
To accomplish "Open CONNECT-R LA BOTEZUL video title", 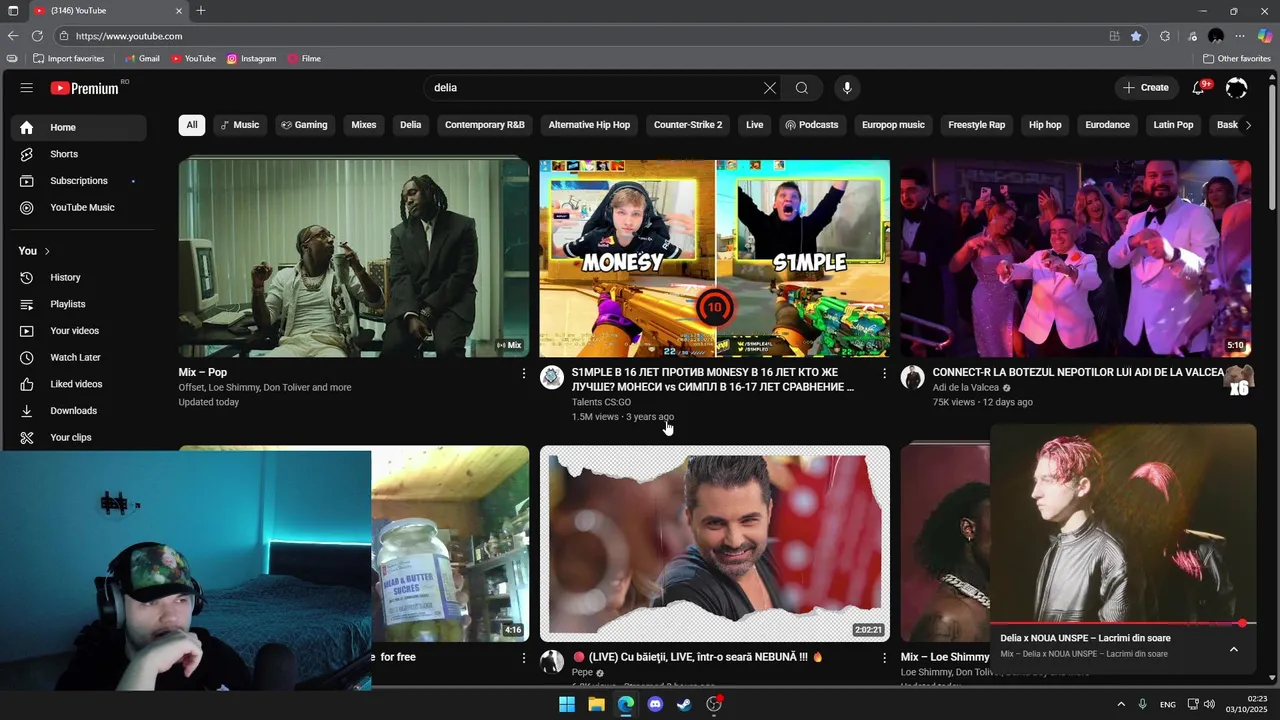I will (x=1078, y=372).
